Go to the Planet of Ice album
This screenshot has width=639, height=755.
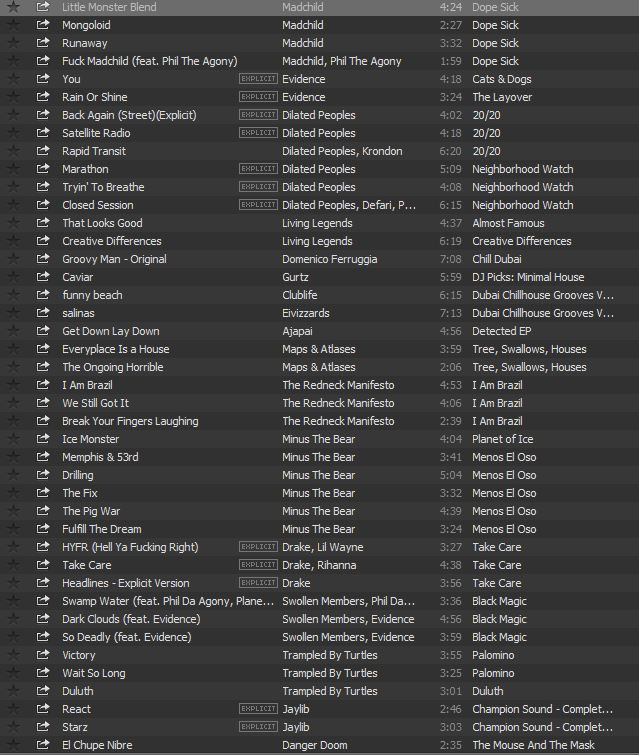(502, 439)
